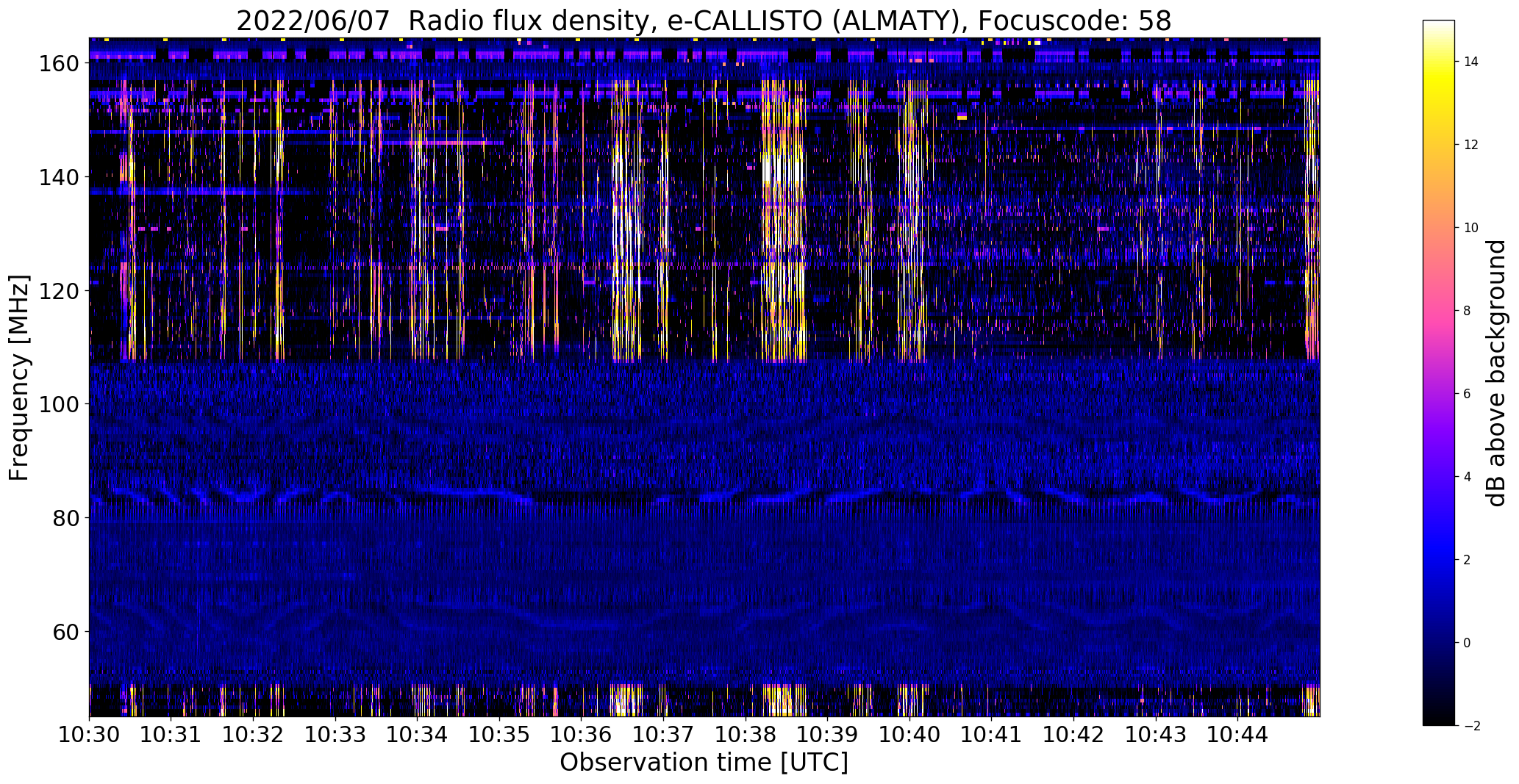Viewport: 1519px width, 784px height.
Task: Click the colorbar tick value 0
Action: pyautogui.click(x=1468, y=643)
